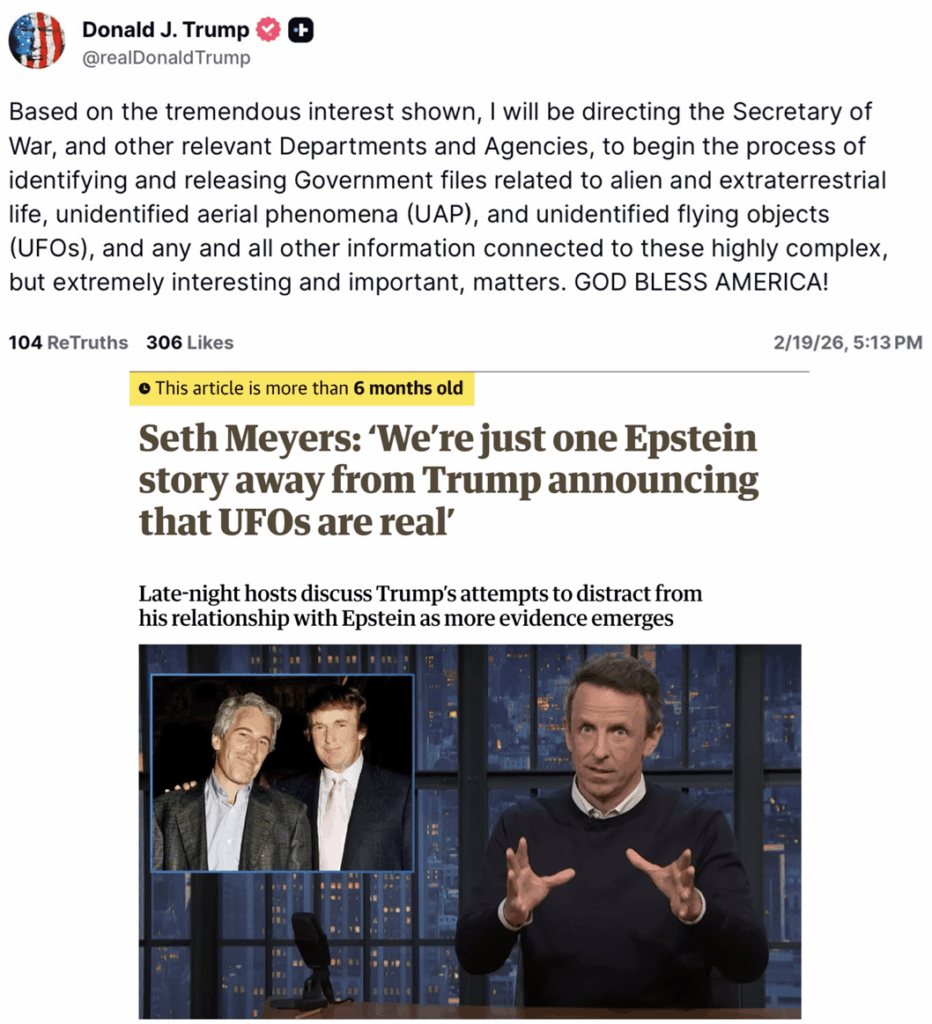This screenshot has width=932, height=1024.
Task: Click the microphone on the desk
Action: click(313, 957)
